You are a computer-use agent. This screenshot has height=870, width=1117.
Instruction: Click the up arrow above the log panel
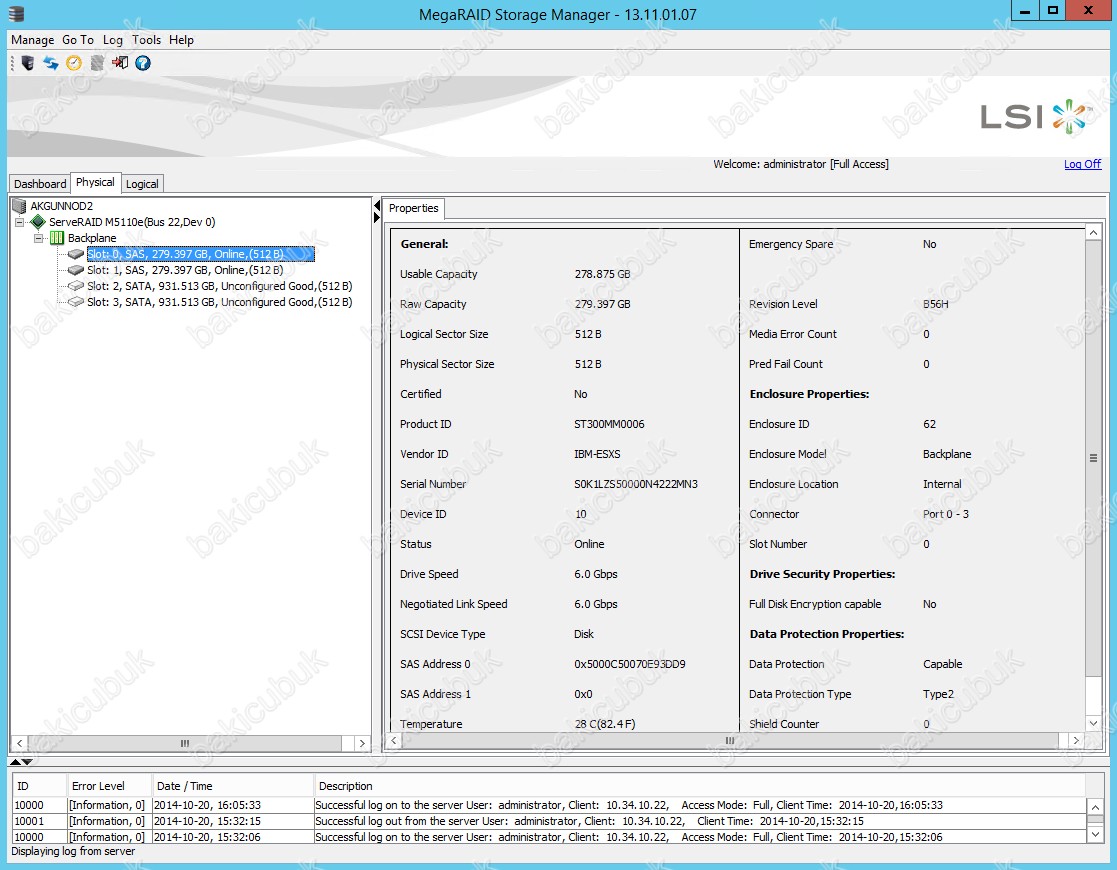14,762
